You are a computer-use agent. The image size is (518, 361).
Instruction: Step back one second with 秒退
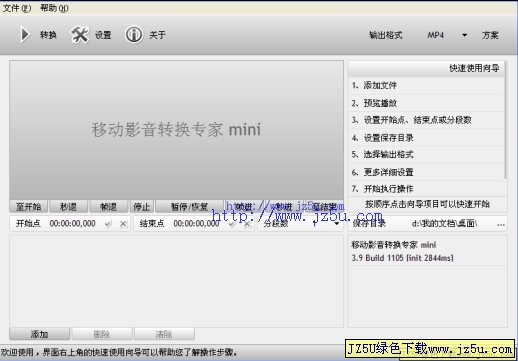68,207
